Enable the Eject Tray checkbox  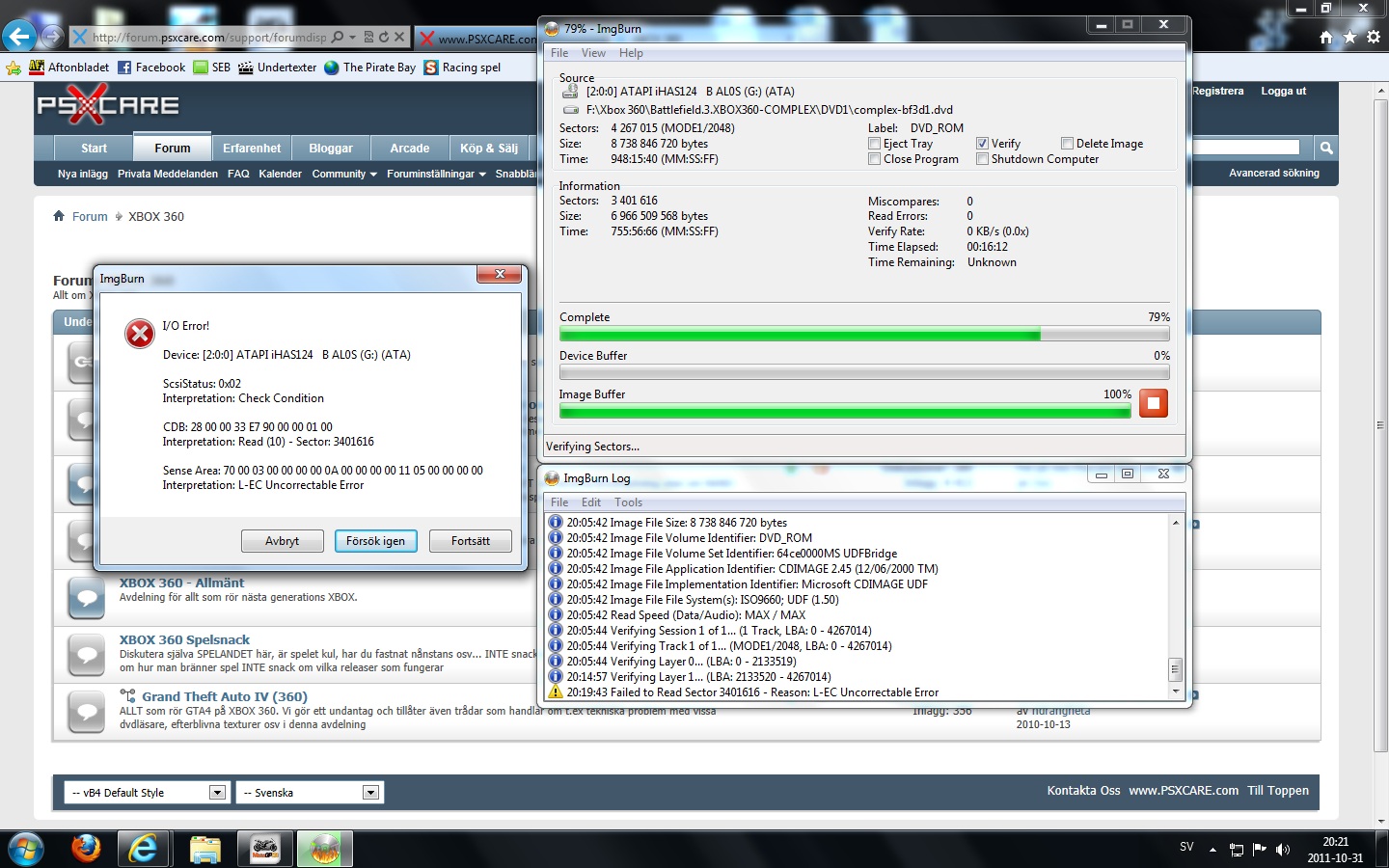[x=874, y=144]
